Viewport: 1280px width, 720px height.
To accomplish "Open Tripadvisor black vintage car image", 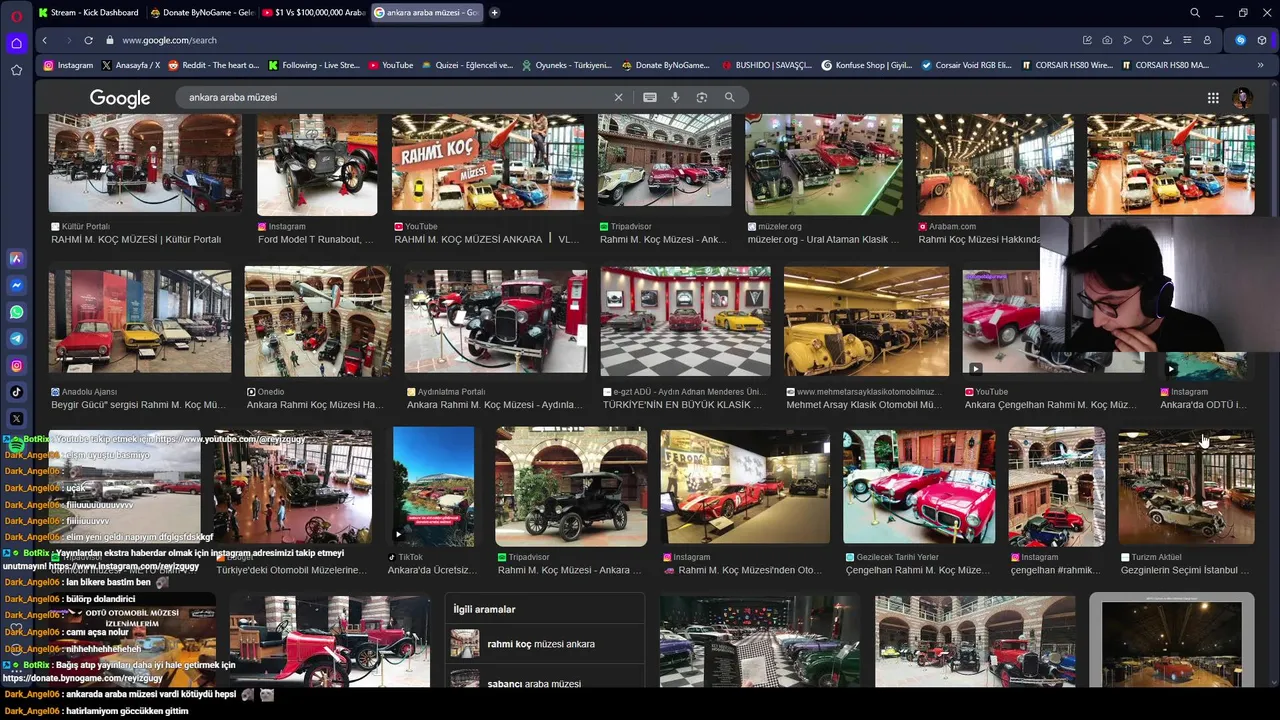I will point(571,487).
